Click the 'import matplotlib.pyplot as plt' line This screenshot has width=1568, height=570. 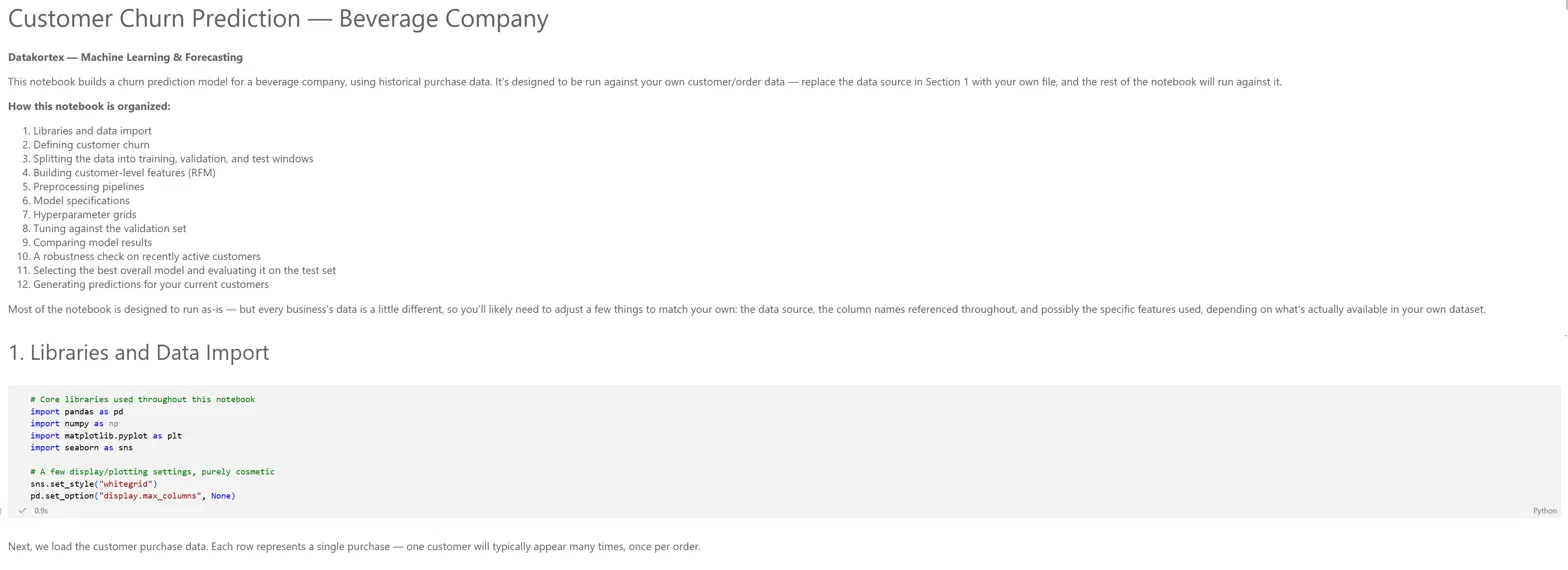(106, 435)
